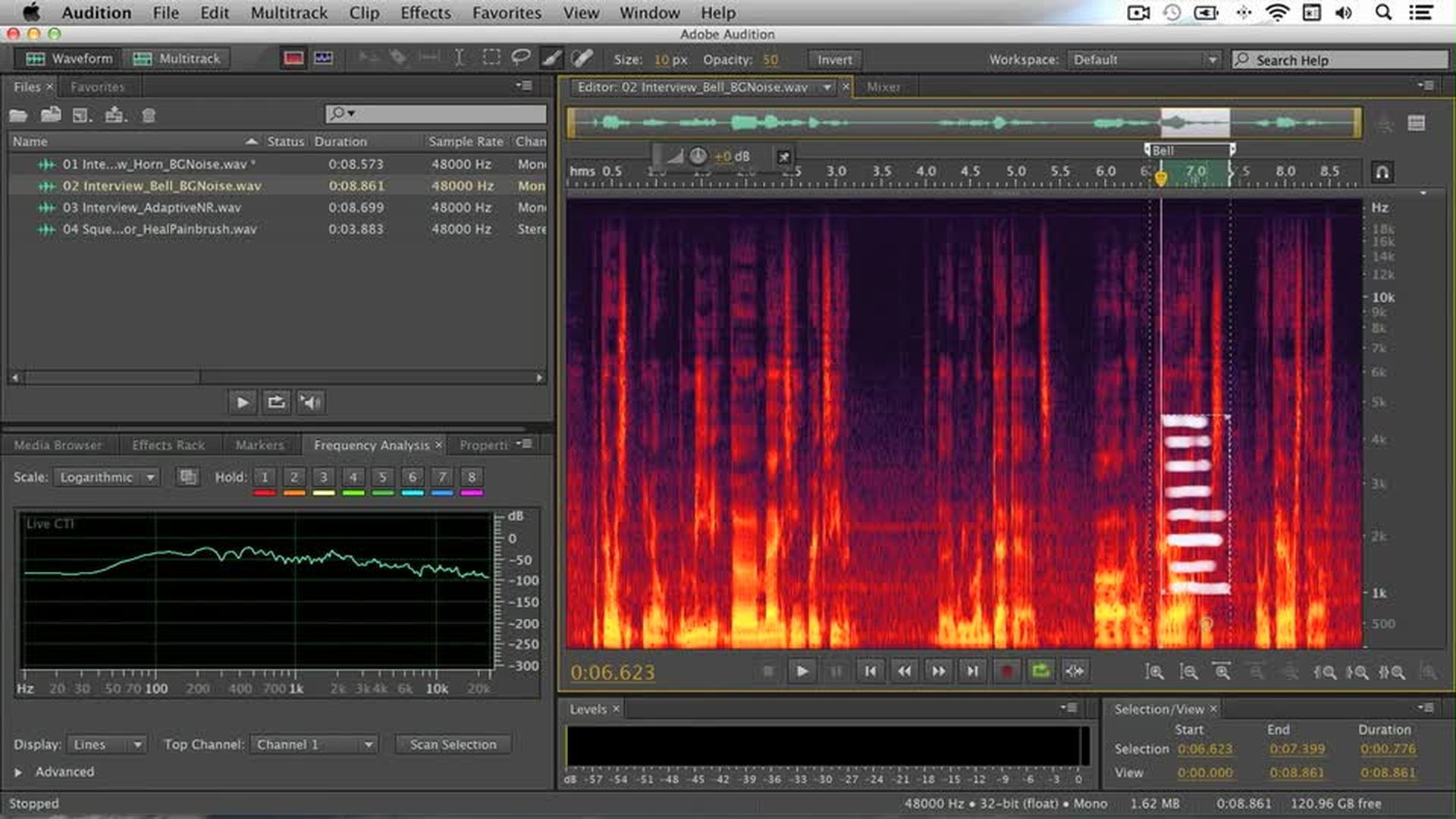The image size is (1456, 819).
Task: Click the Import File icon in Files panel
Action: click(51, 115)
